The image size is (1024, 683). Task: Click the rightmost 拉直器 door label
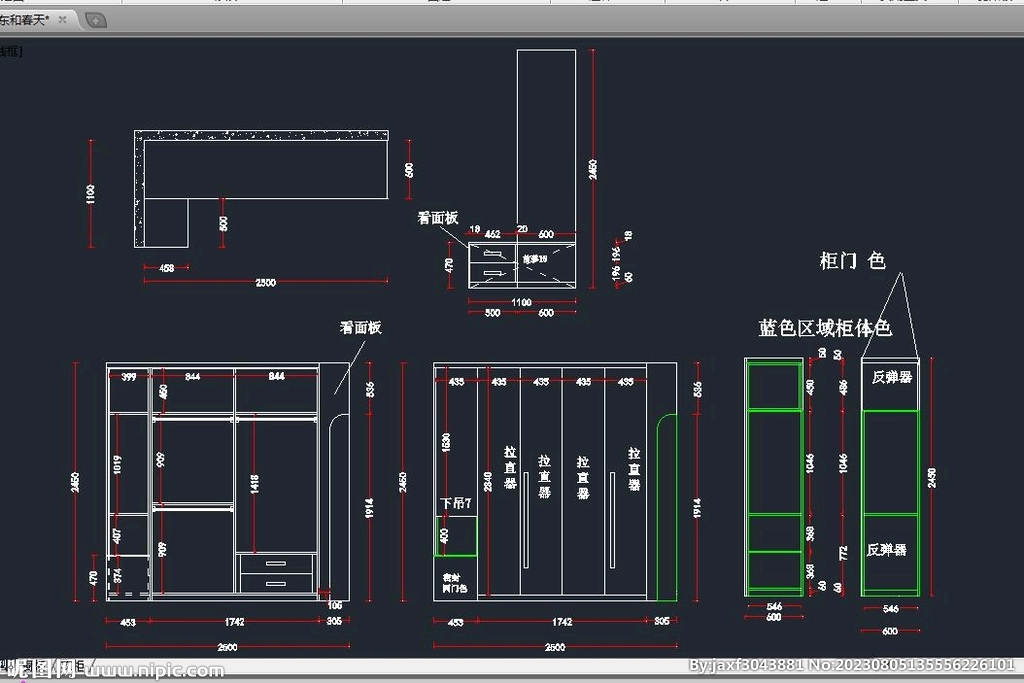634,468
